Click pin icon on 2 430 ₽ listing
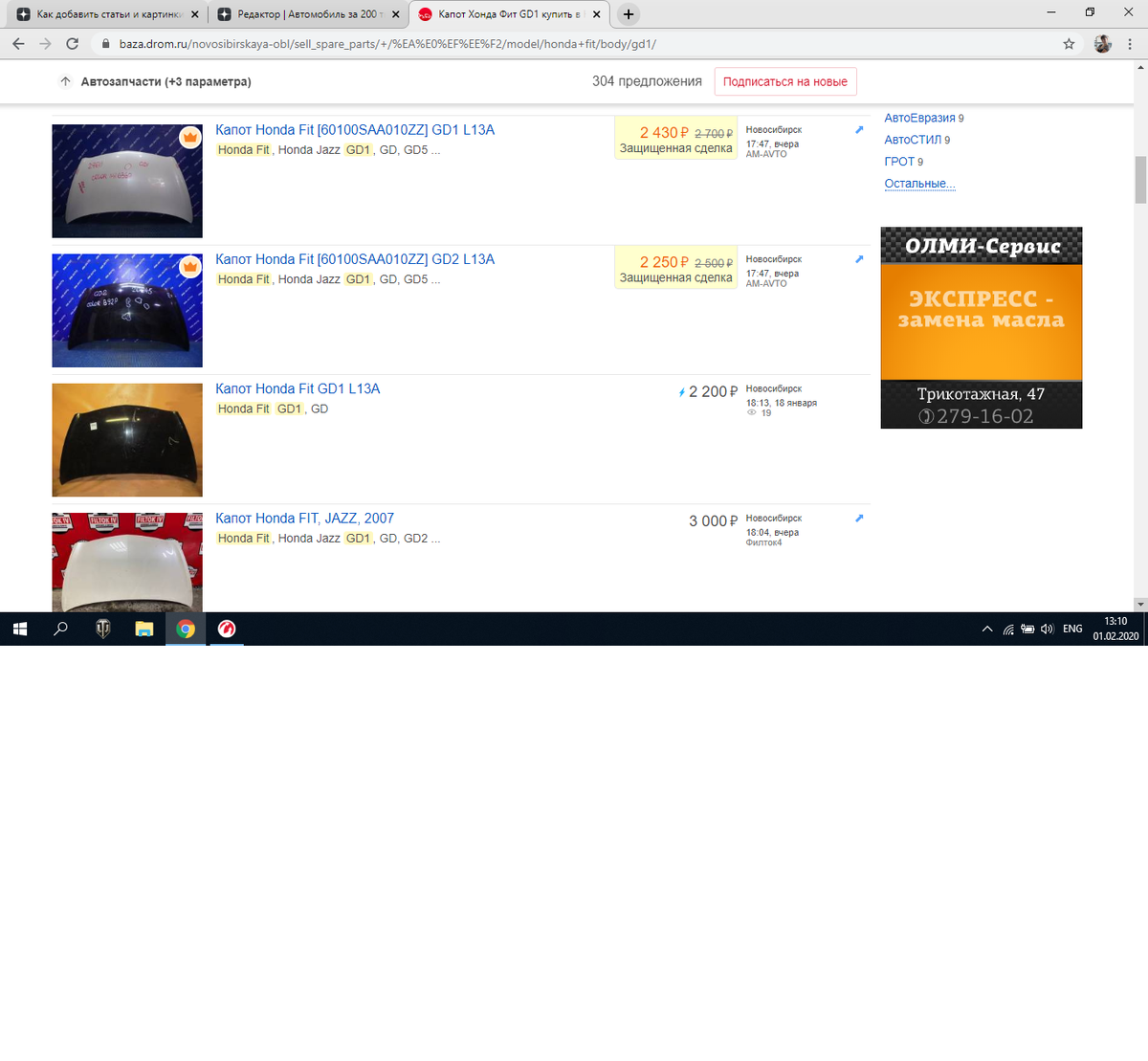The height and width of the screenshot is (1061, 1148). click(x=859, y=130)
